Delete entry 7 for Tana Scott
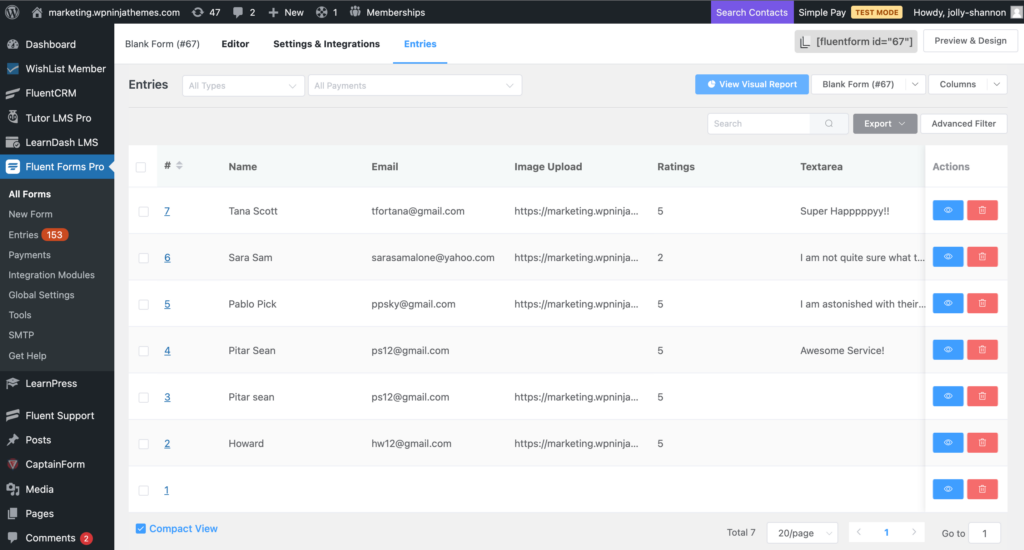The width and height of the screenshot is (1024, 550). coord(982,210)
